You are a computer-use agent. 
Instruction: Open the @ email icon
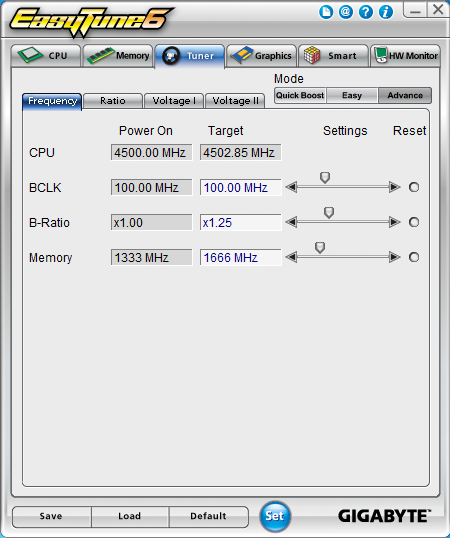[346, 12]
